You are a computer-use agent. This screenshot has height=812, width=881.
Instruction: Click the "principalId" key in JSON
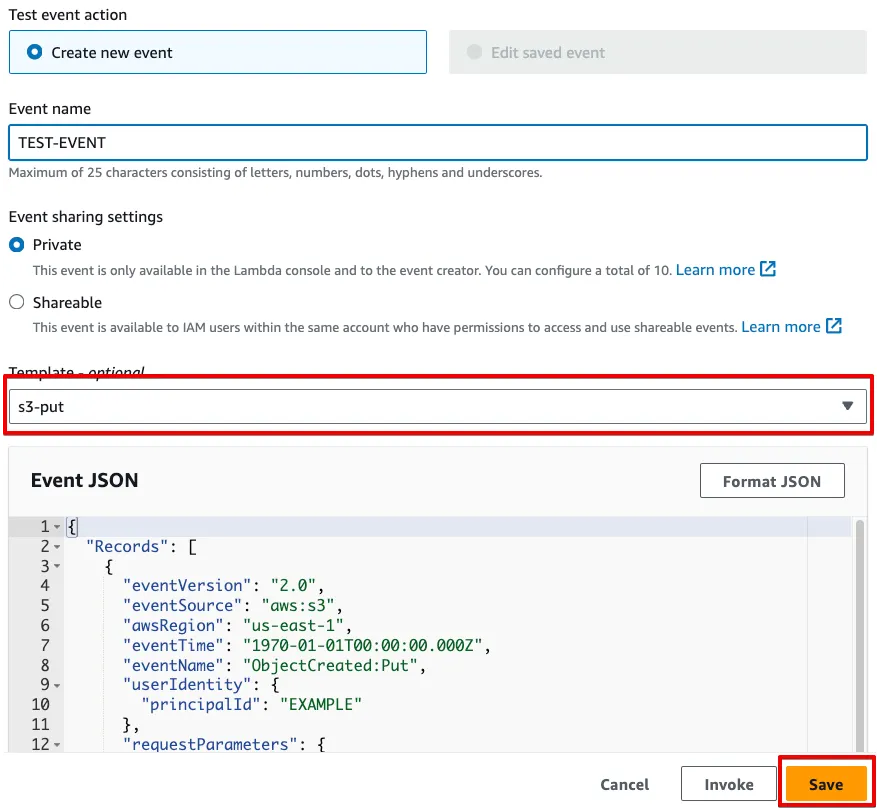201,705
